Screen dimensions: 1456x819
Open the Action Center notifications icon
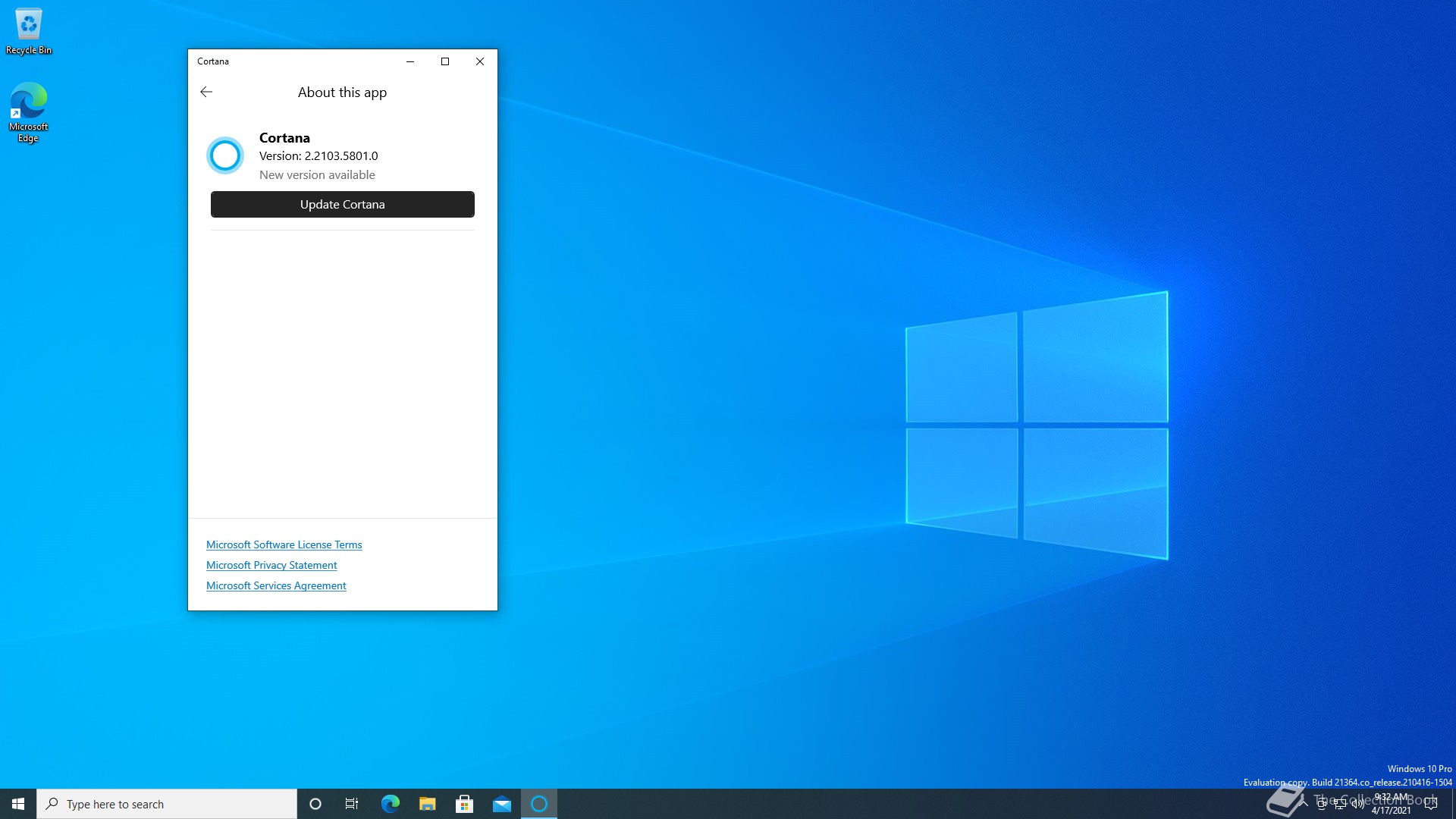point(1431,804)
